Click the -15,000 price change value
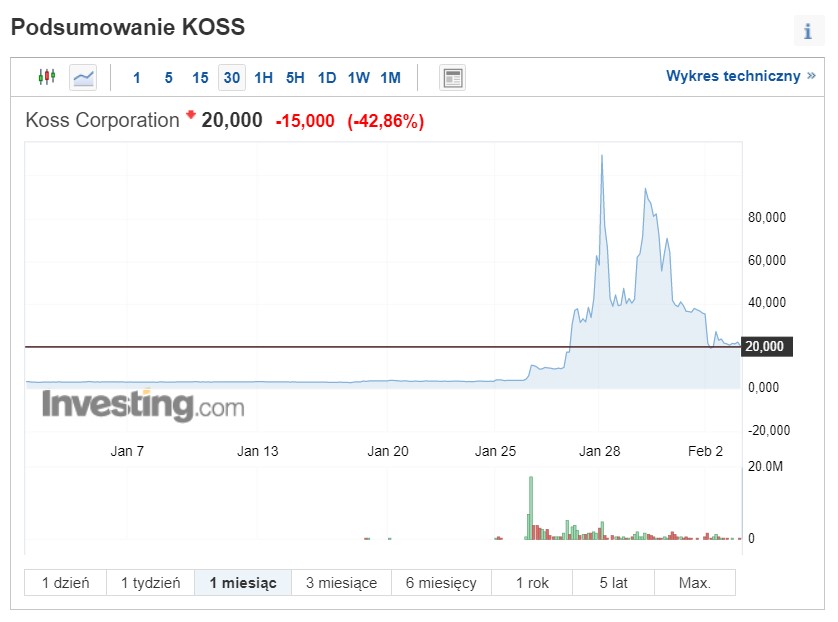Viewport: 838px width, 622px height. coord(305,121)
